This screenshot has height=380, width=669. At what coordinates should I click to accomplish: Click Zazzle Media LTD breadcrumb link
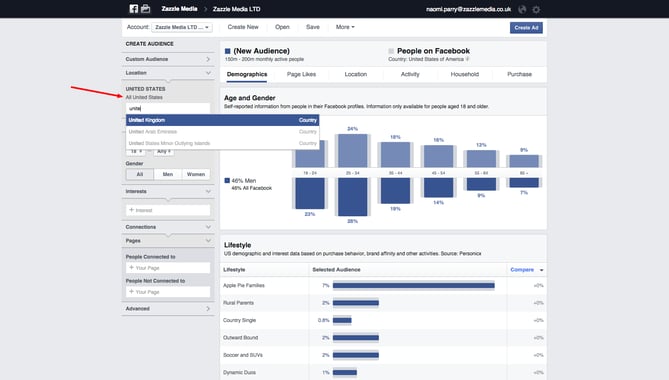236,9
